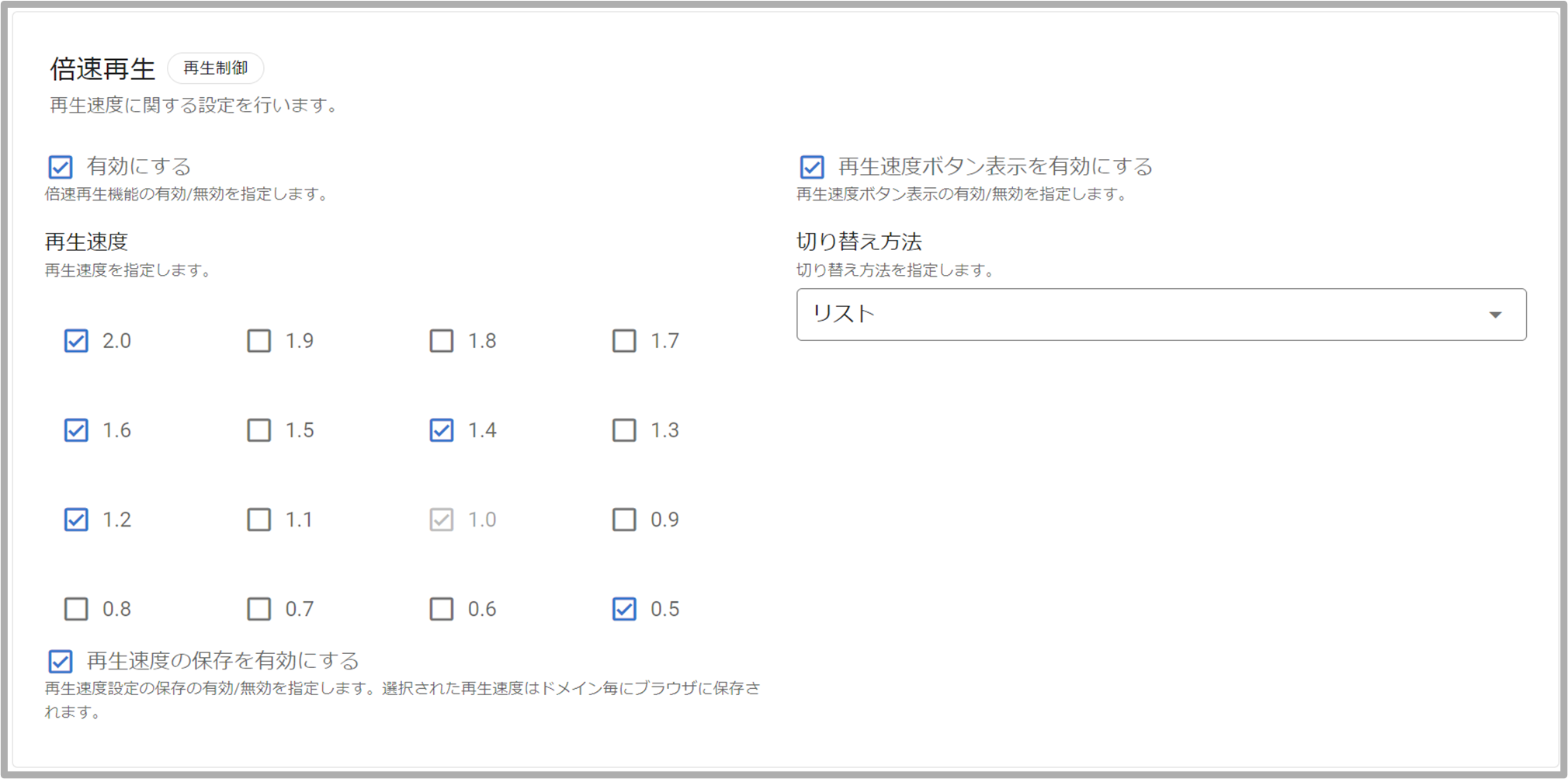The width and height of the screenshot is (1568, 779).
Task: Uncheck the 0.5 playback speed
Action: (624, 609)
